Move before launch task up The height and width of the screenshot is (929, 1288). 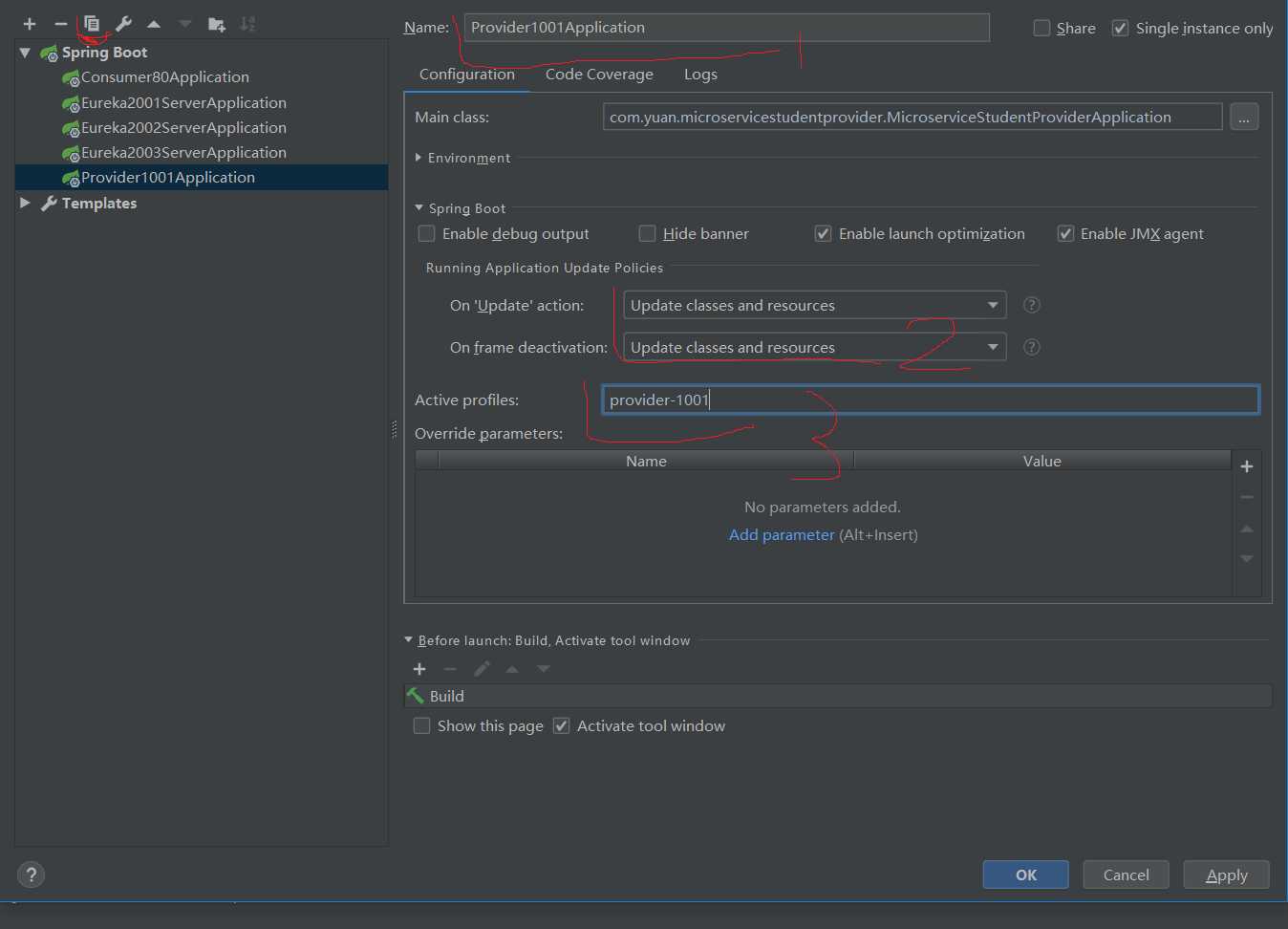(x=512, y=669)
